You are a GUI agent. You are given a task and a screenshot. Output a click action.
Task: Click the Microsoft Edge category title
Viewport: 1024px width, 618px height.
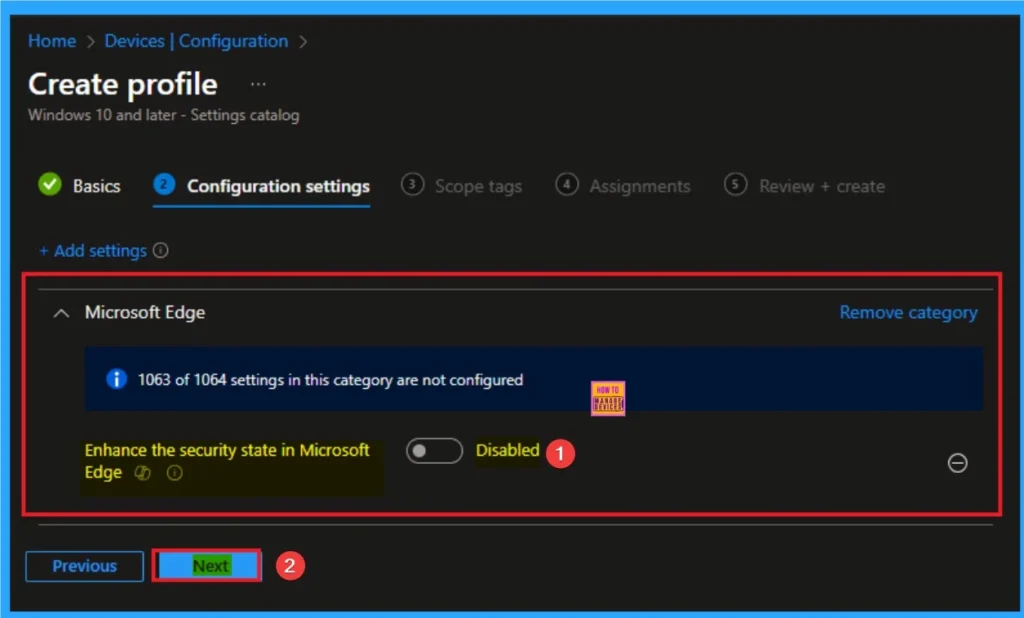click(x=145, y=312)
